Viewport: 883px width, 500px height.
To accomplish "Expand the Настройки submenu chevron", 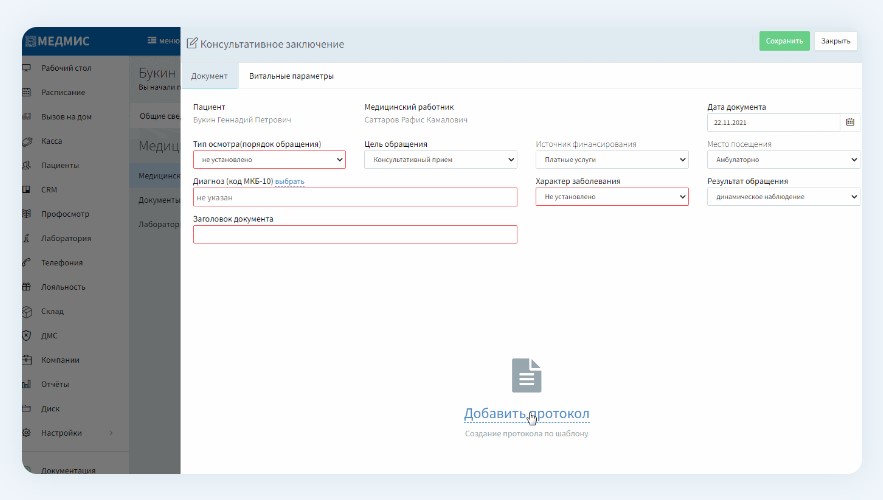I will (x=111, y=432).
